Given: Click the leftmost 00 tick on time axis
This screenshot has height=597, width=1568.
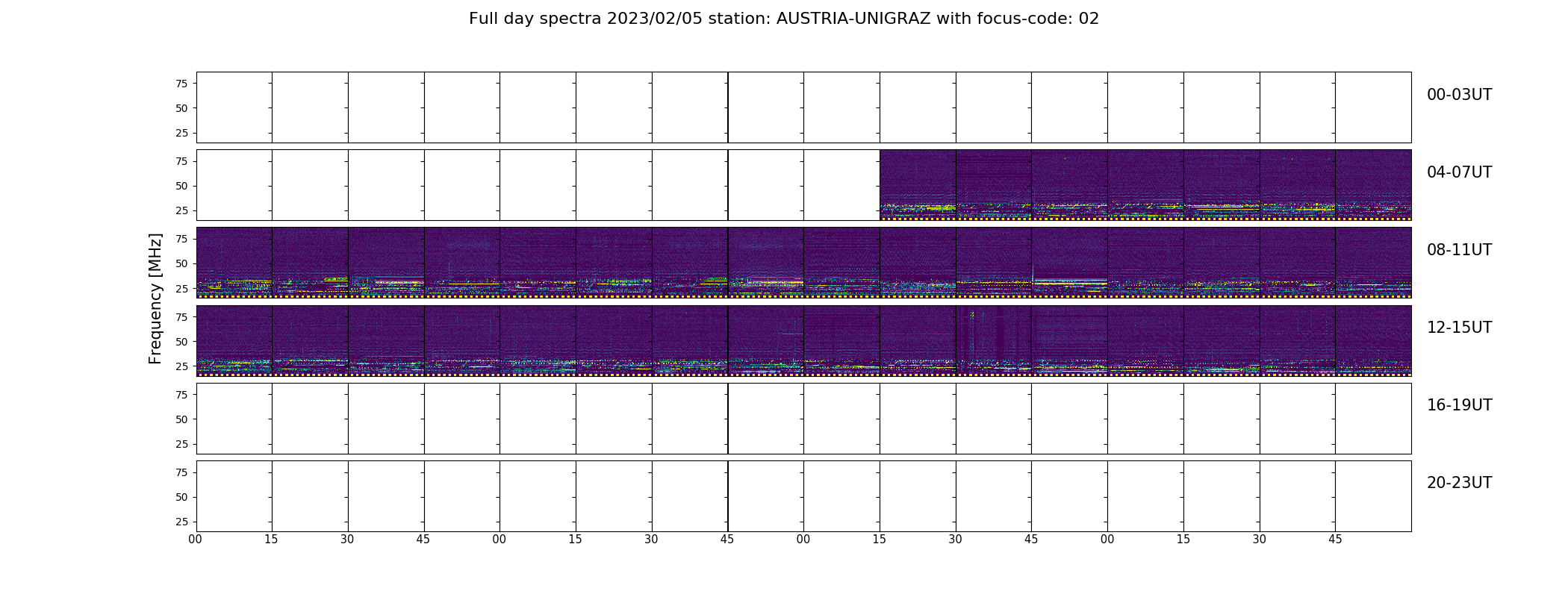Looking at the screenshot, I should pos(196,540).
